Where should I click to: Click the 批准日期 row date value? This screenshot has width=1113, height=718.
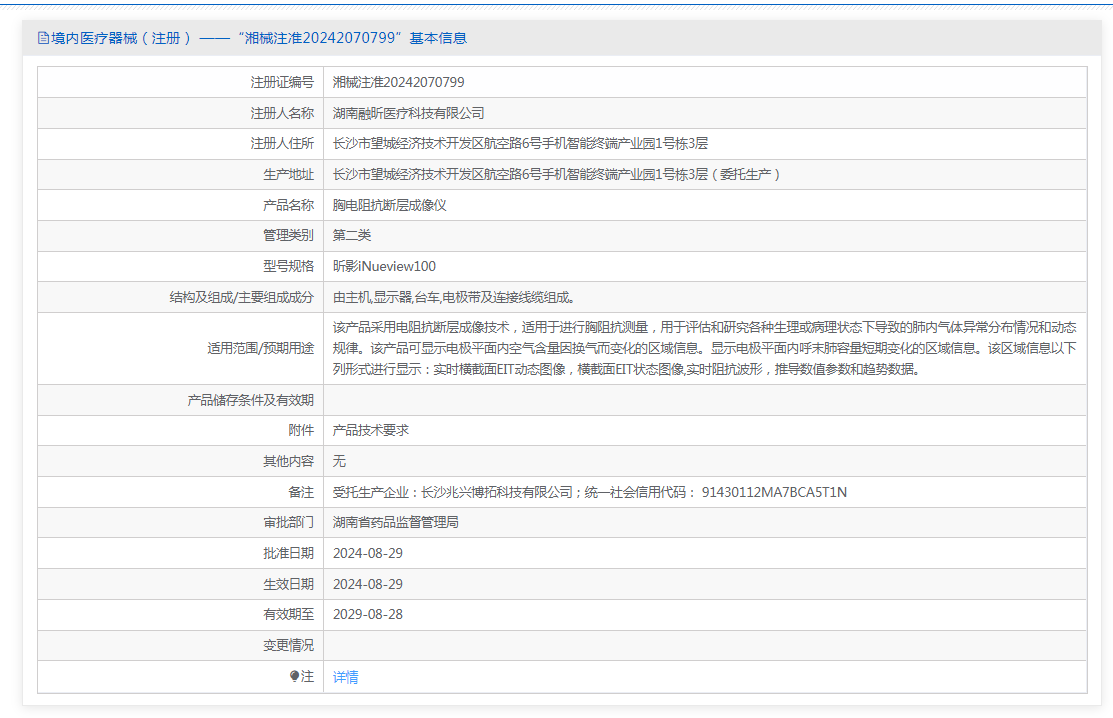pos(367,553)
